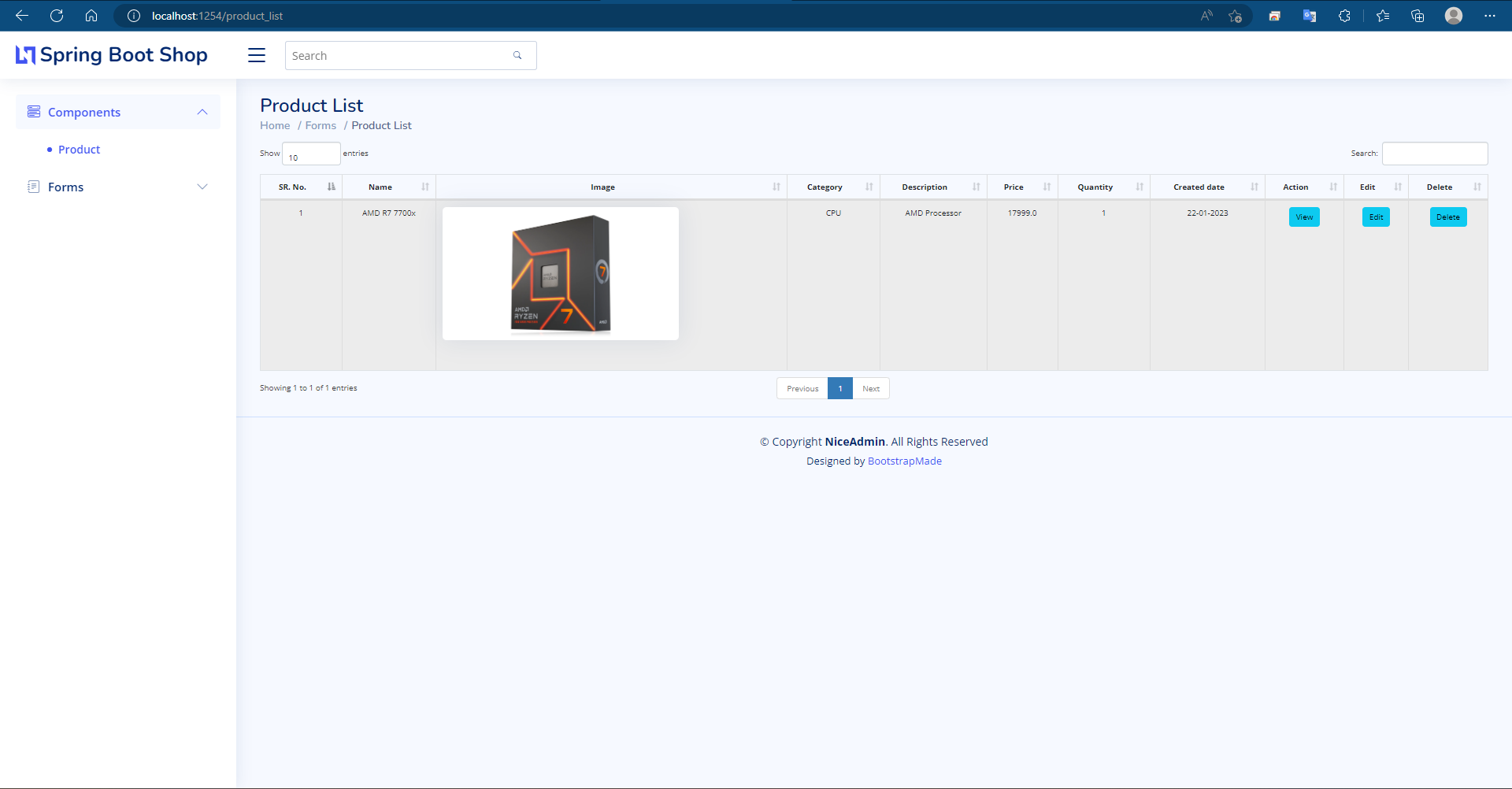
Task: Click the browser profile avatar icon
Action: pos(1455,16)
